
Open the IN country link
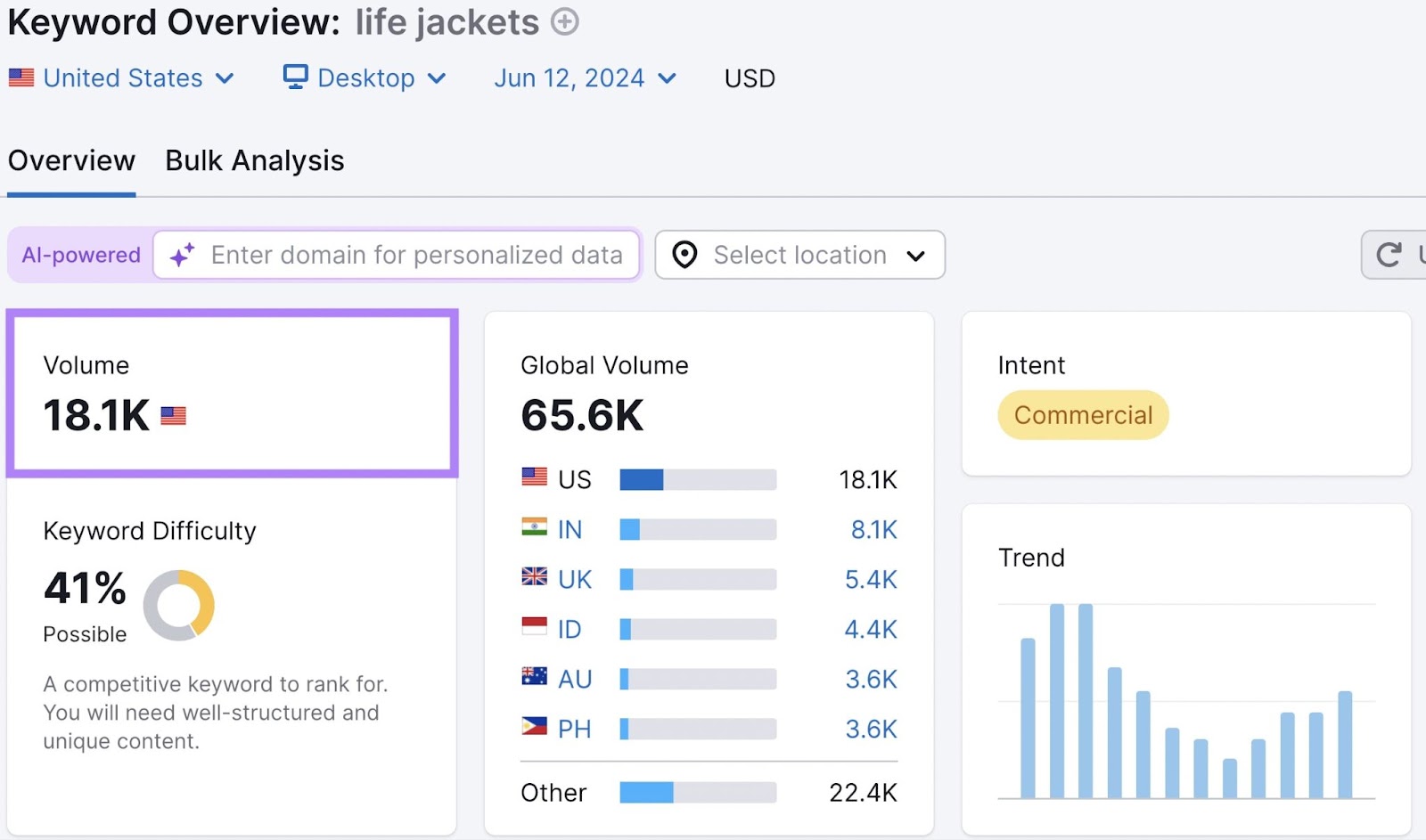click(570, 530)
